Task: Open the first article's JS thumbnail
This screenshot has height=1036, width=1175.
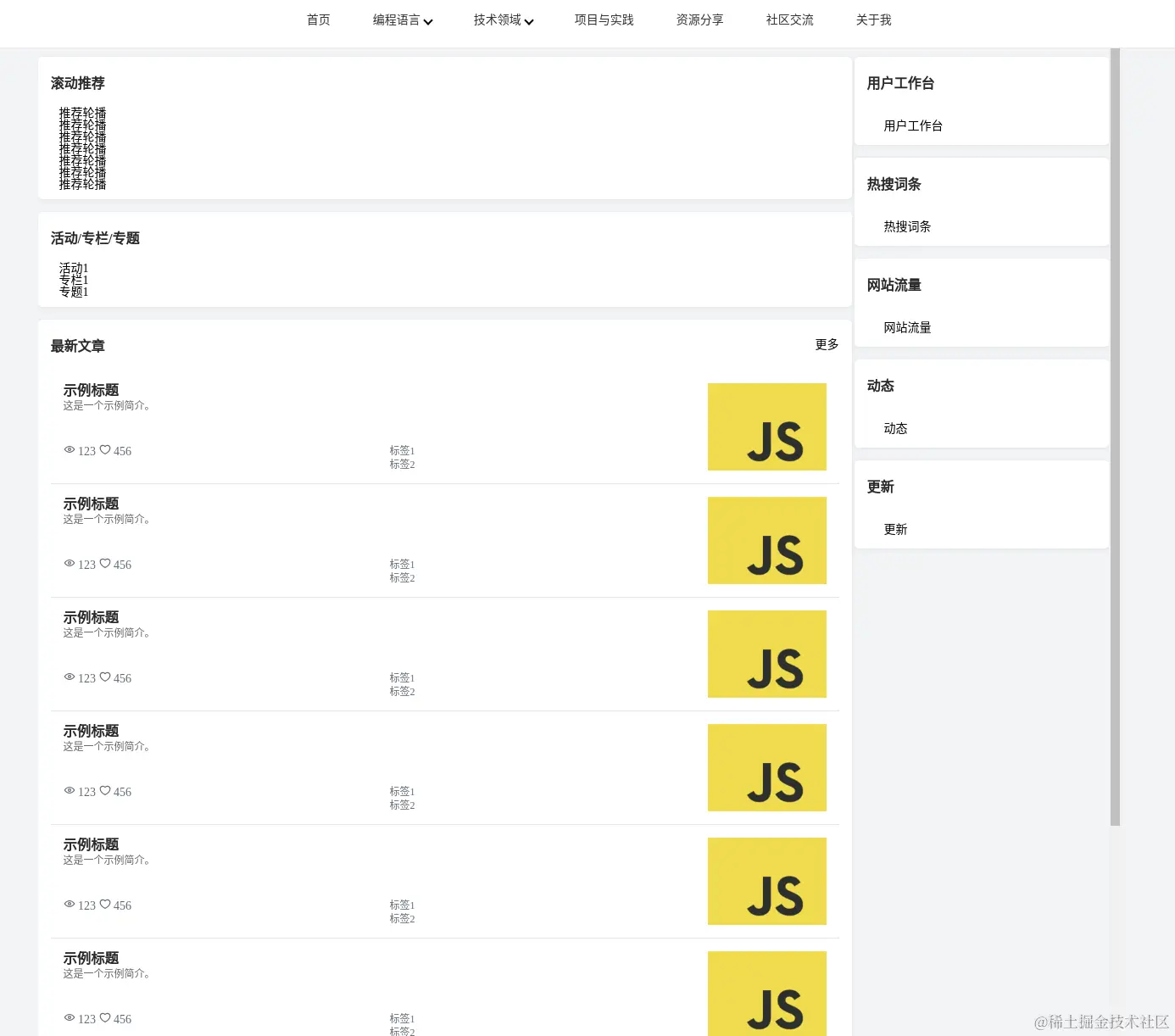Action: tap(767, 426)
